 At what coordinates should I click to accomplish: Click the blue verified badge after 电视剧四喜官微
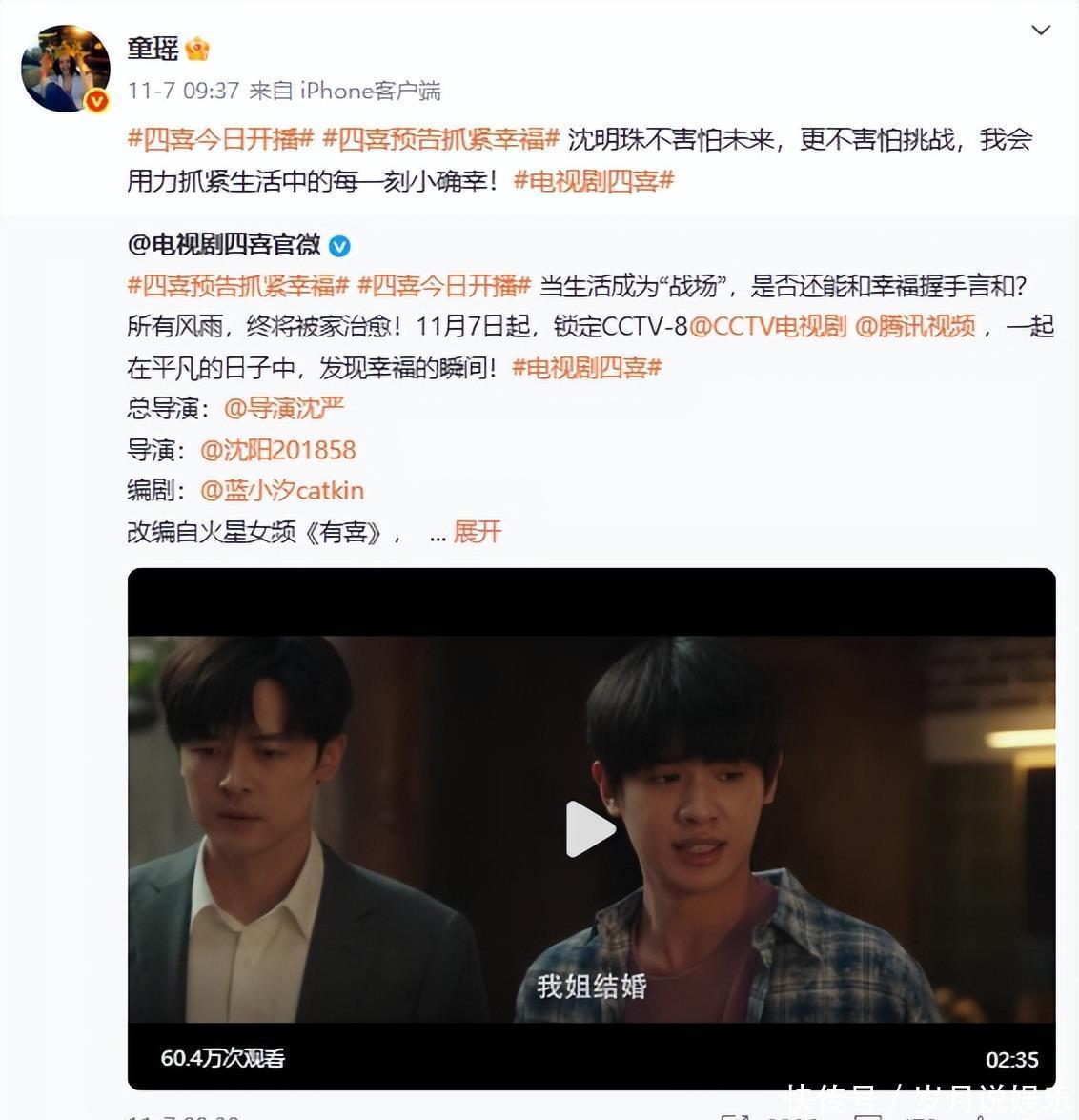click(339, 247)
